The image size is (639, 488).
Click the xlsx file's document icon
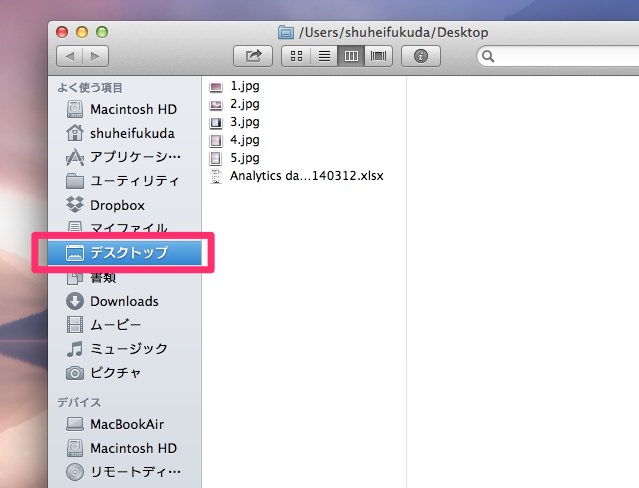[x=216, y=176]
